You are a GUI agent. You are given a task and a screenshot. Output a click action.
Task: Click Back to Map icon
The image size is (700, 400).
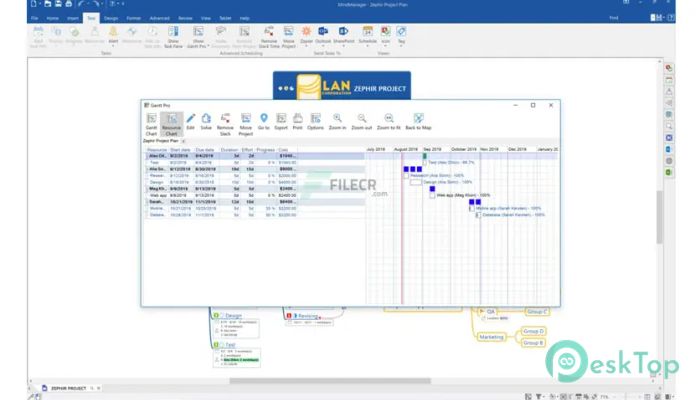(x=418, y=121)
